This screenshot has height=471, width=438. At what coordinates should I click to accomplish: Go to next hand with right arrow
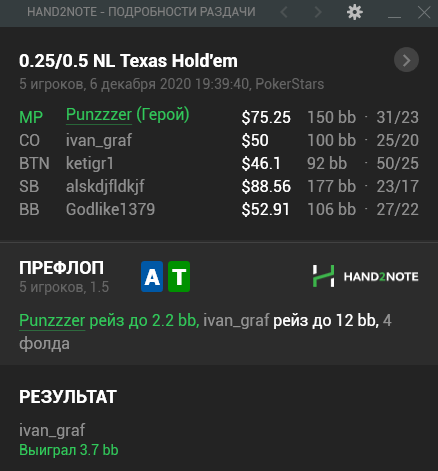[x=318, y=12]
